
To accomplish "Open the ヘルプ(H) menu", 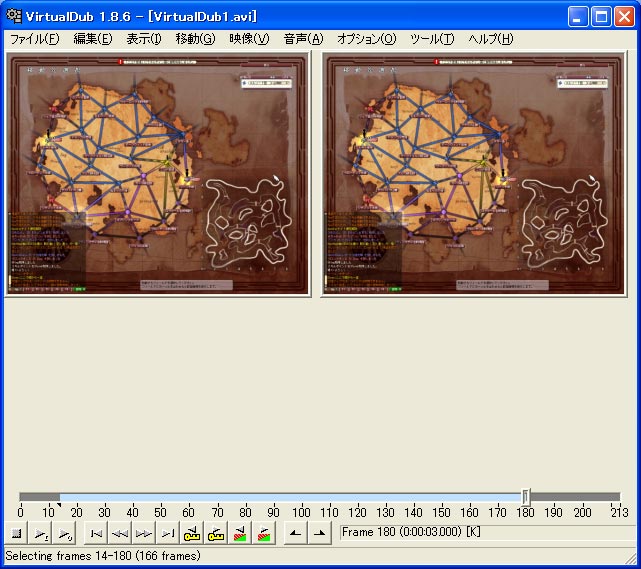I will [491, 39].
